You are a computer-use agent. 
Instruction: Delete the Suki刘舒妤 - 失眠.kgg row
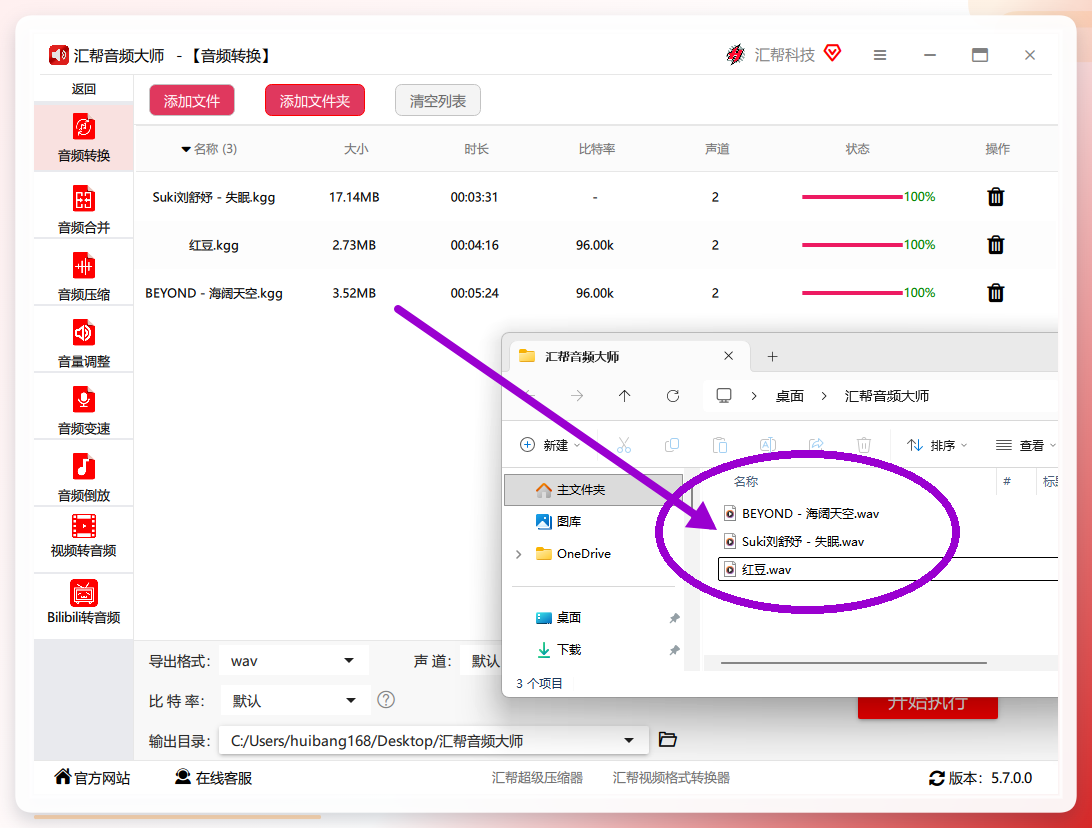point(996,197)
